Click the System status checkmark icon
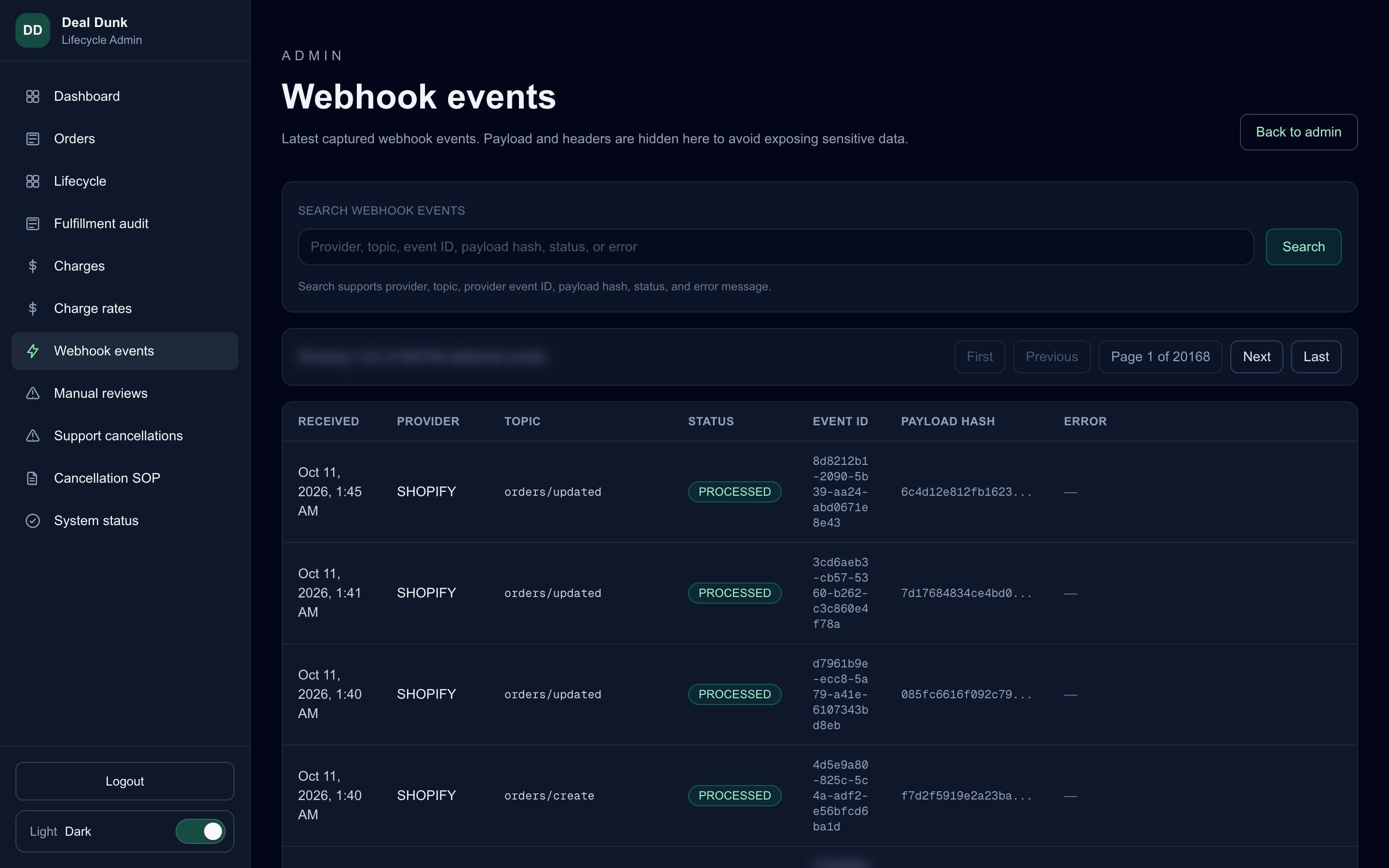The height and width of the screenshot is (868, 1389). 33,521
